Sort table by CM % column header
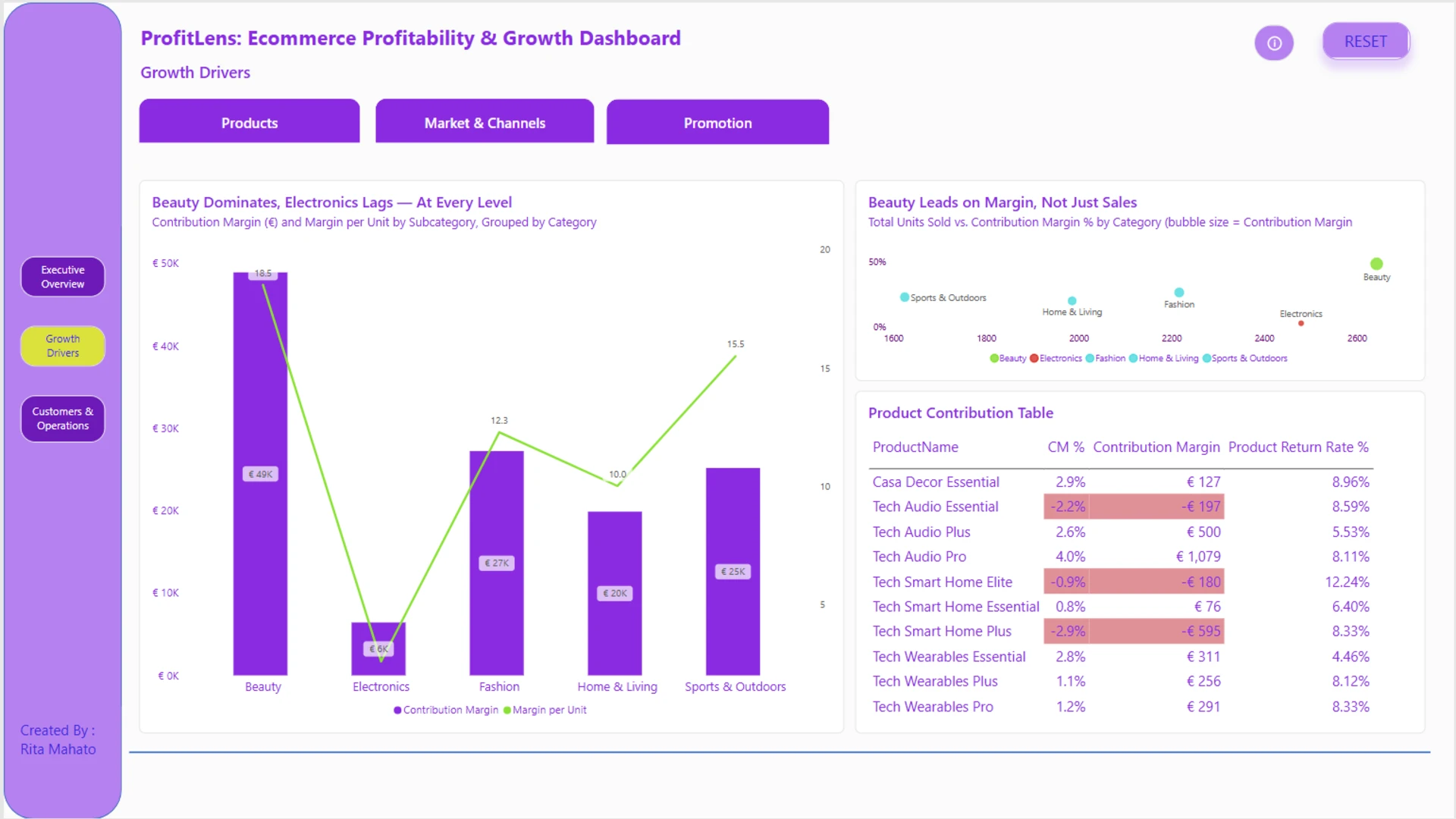Screen dimensions: 1456x819 click(x=1065, y=447)
